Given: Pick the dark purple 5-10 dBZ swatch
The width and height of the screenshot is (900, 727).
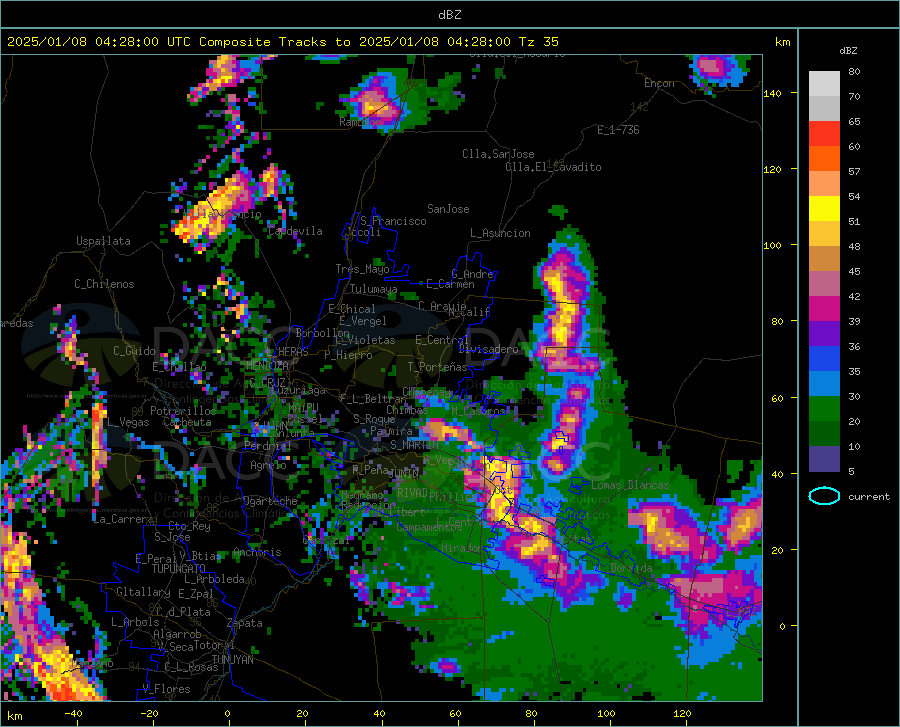Looking at the screenshot, I should pos(824,459).
